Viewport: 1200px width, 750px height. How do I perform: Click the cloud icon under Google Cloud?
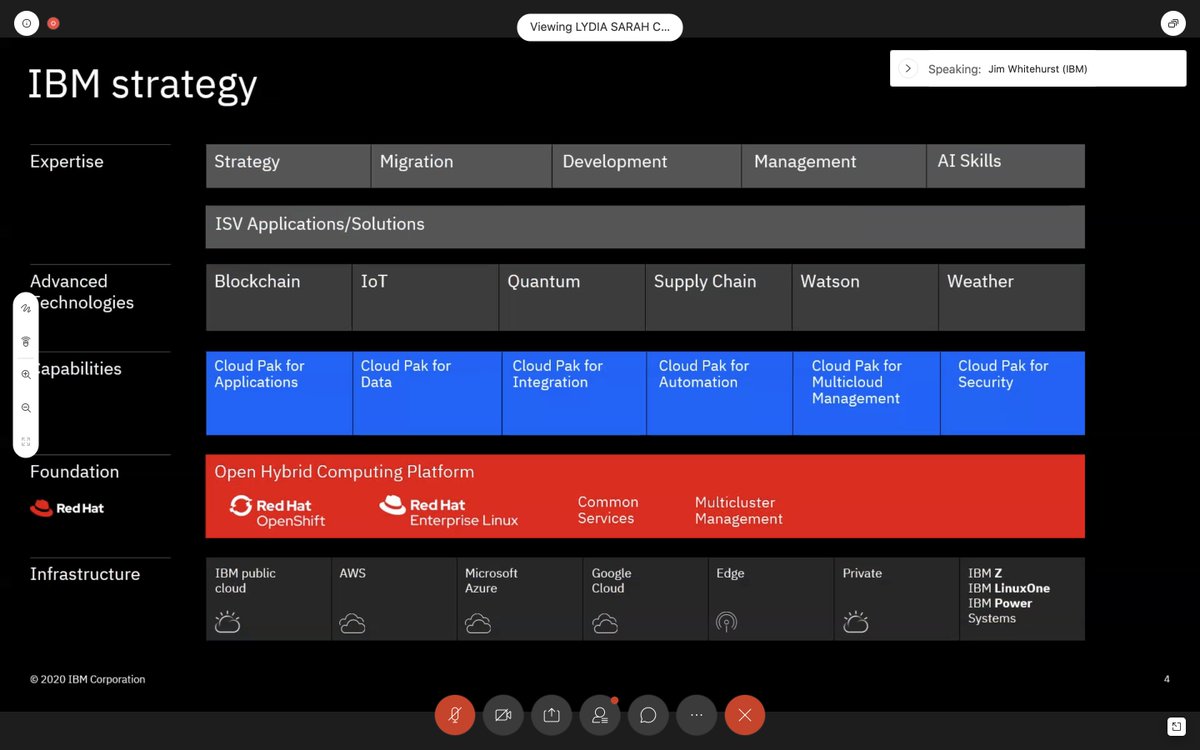point(605,623)
